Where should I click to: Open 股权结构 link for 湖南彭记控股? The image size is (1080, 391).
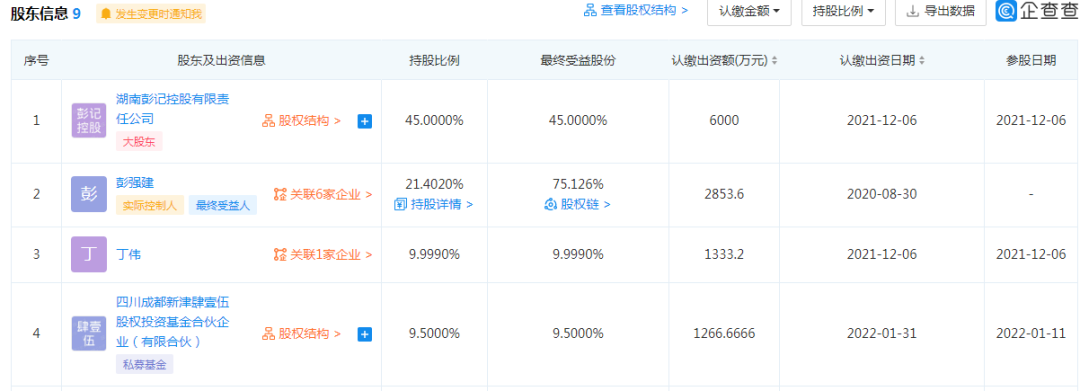(x=302, y=121)
